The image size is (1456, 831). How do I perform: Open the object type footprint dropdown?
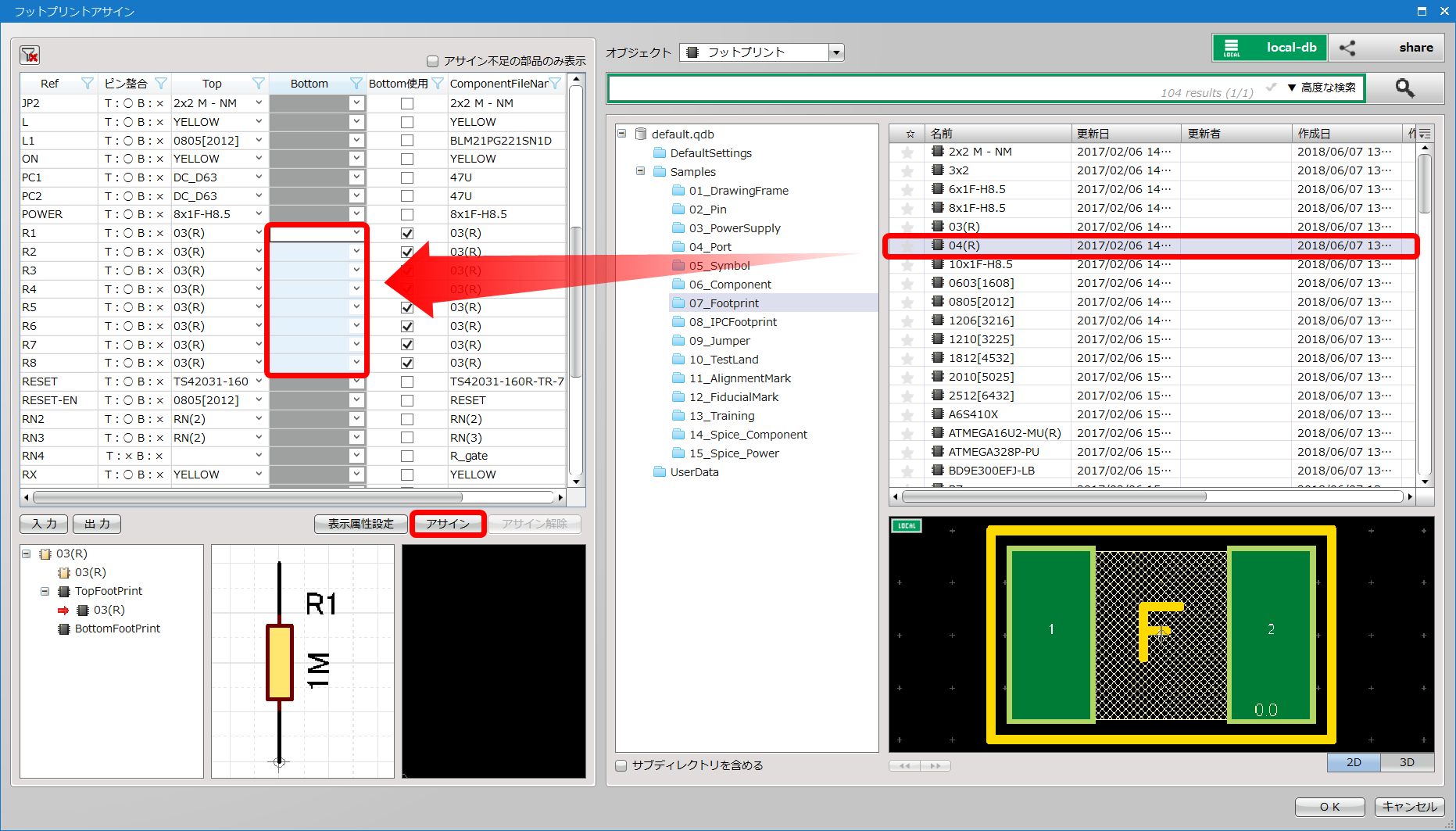[836, 52]
